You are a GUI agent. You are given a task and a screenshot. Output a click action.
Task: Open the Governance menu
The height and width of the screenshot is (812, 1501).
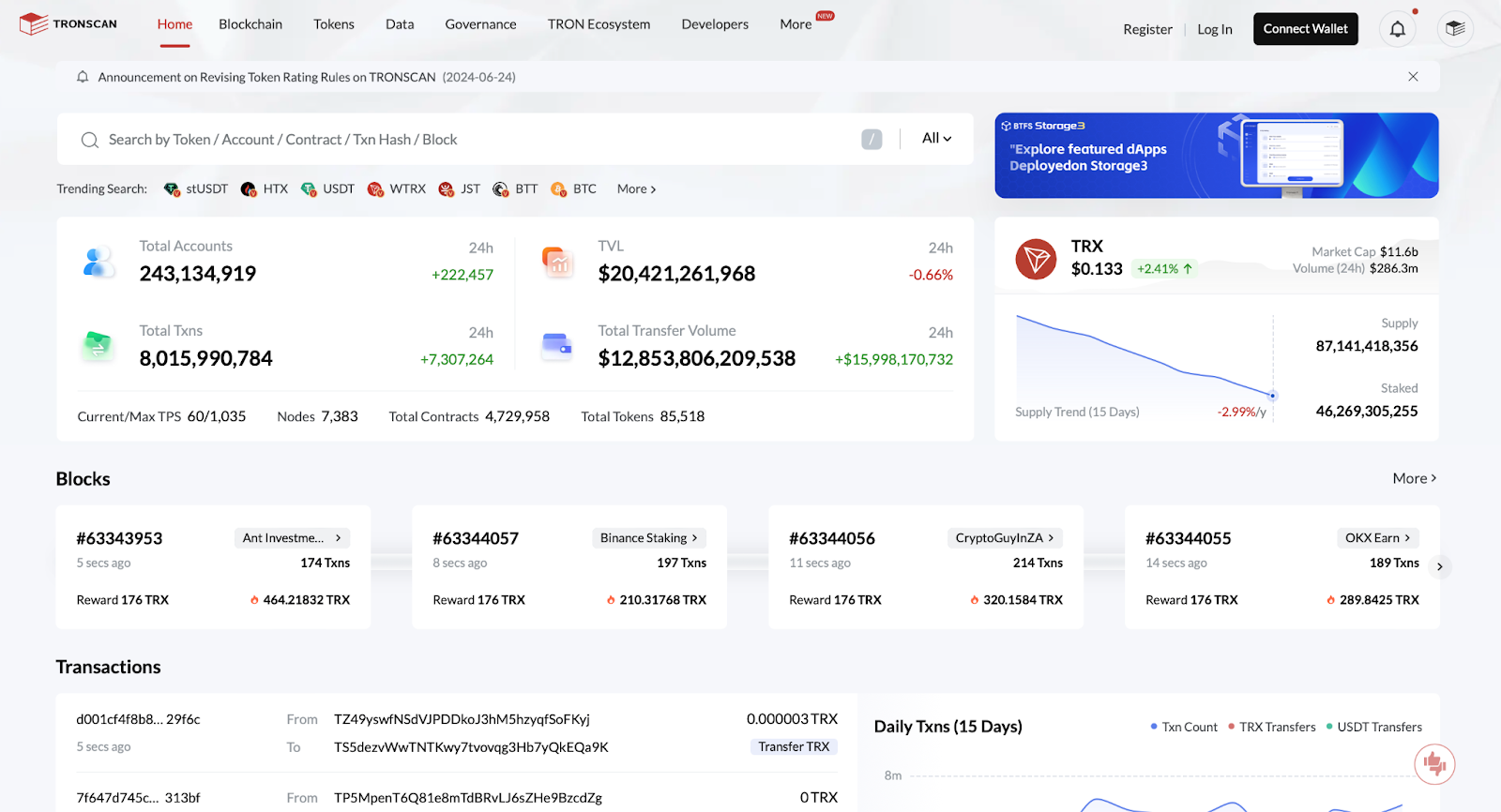pyautogui.click(x=480, y=24)
